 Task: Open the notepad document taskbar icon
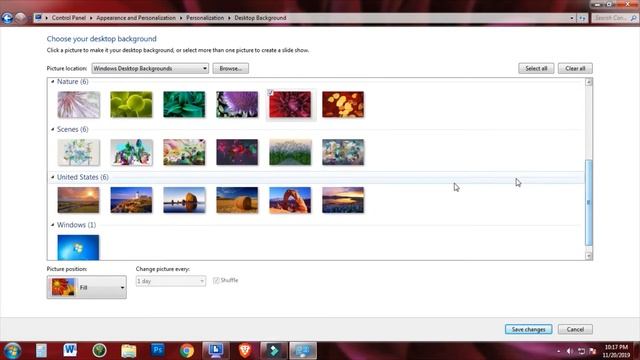(41, 351)
